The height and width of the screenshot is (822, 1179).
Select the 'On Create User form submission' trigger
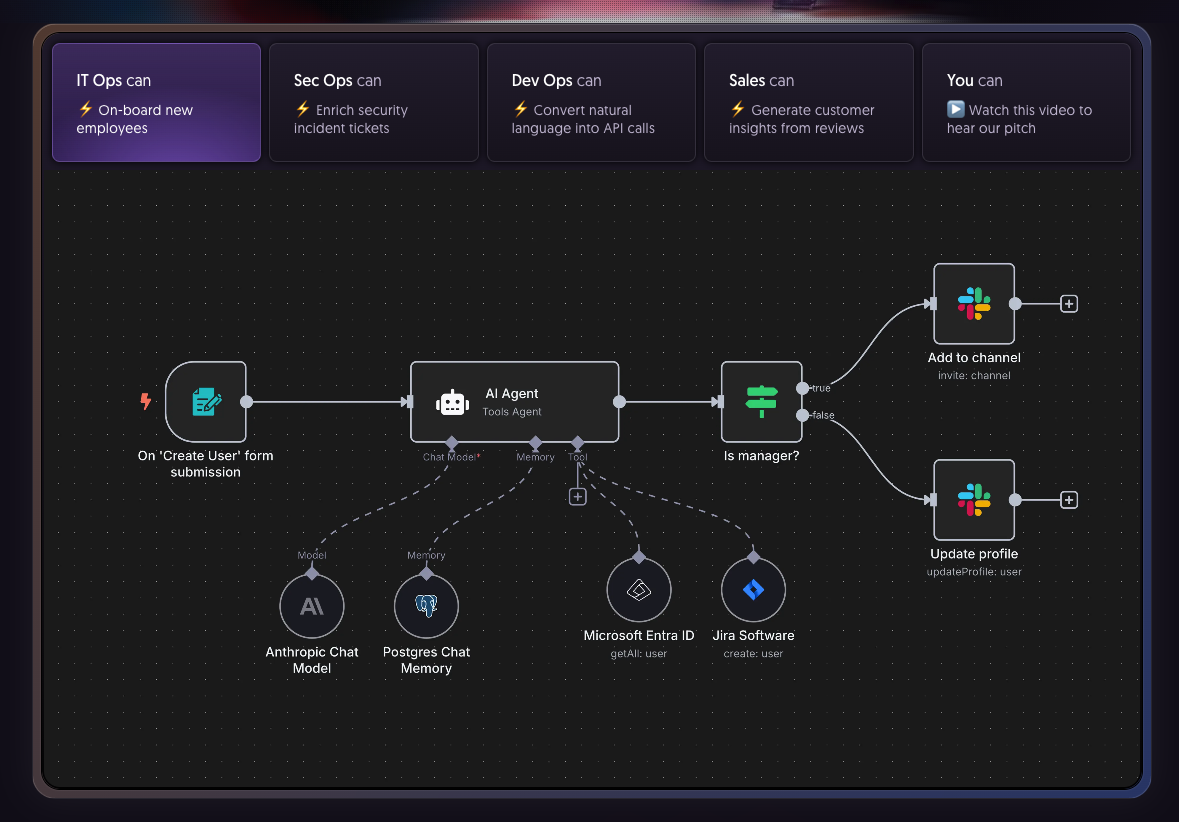click(x=206, y=402)
